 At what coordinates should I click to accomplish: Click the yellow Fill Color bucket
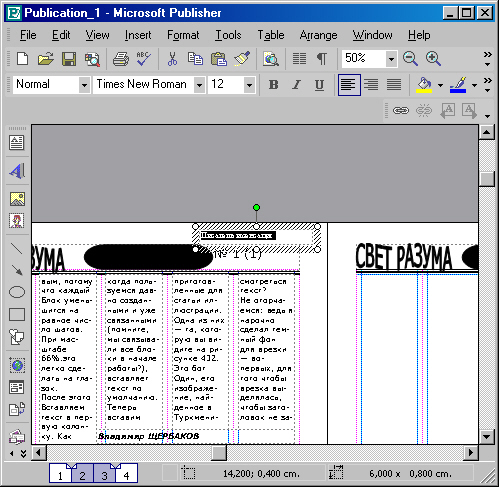point(424,85)
